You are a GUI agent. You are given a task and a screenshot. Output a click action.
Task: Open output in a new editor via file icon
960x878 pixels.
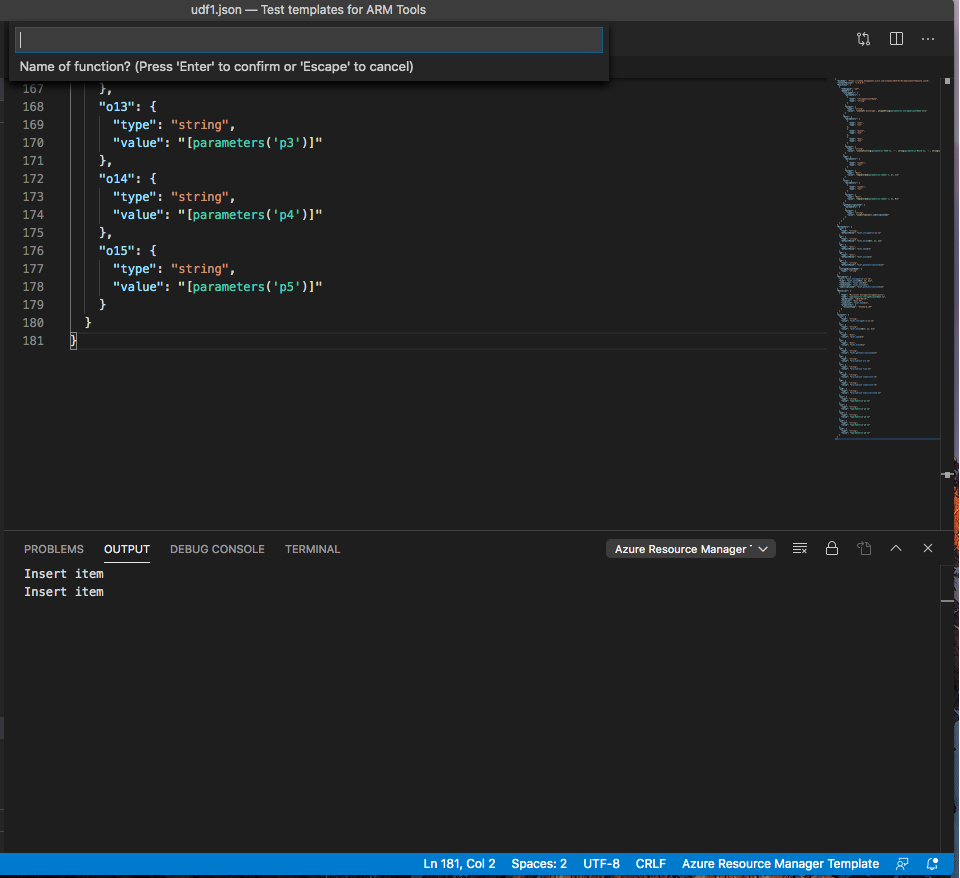pyautogui.click(x=864, y=548)
